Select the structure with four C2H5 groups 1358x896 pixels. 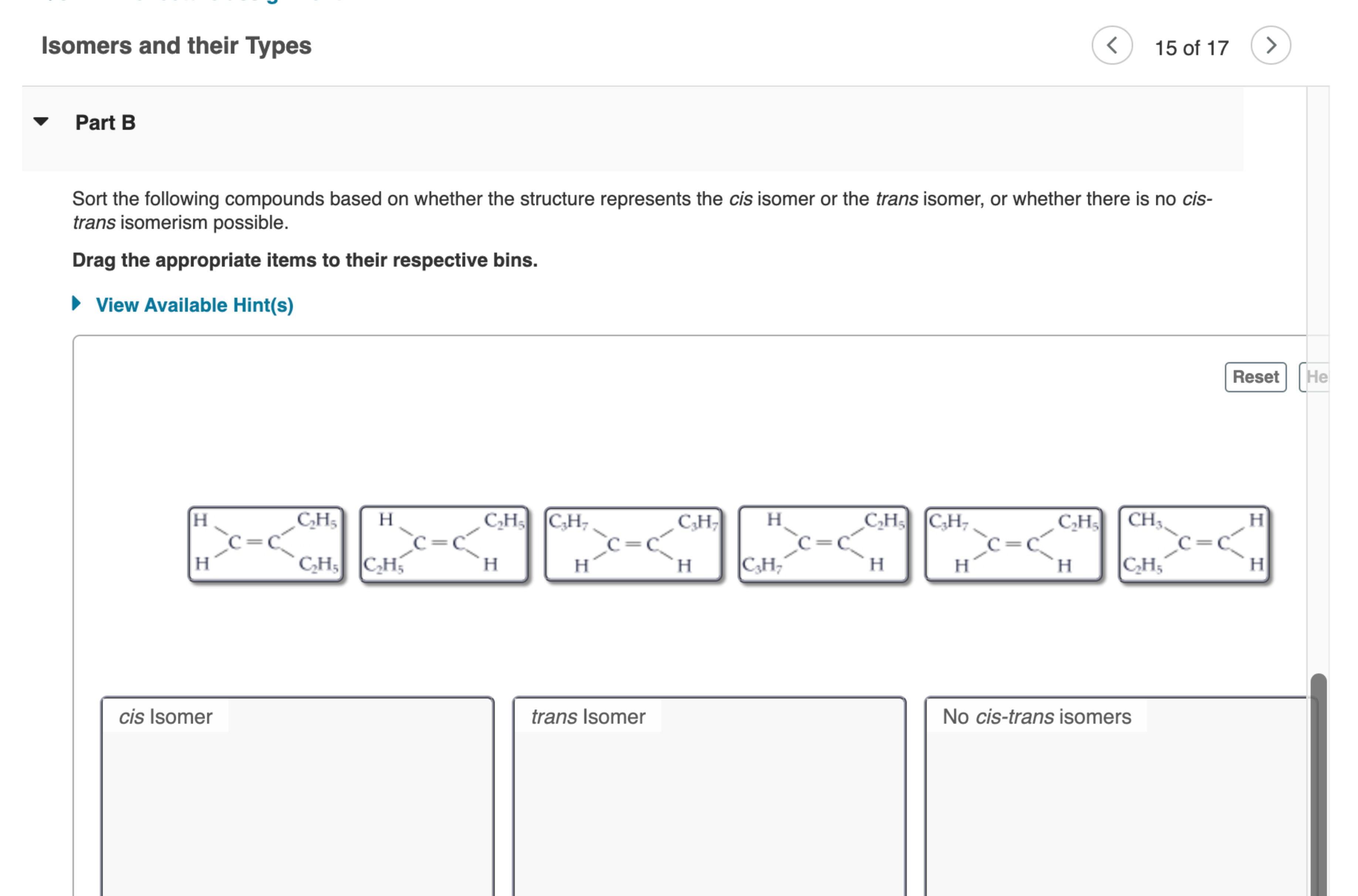266,543
